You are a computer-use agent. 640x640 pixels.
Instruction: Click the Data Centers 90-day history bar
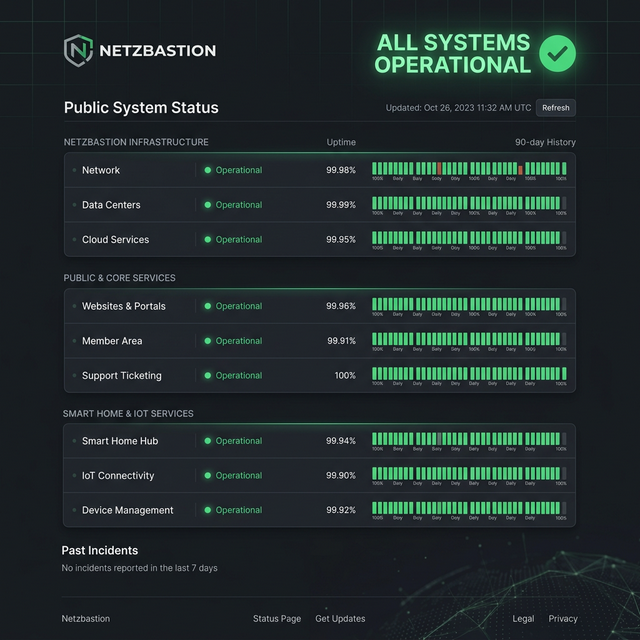click(x=469, y=203)
